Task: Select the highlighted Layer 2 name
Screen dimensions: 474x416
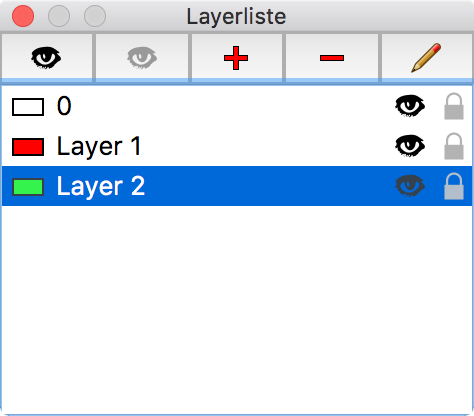Action: coord(101,187)
